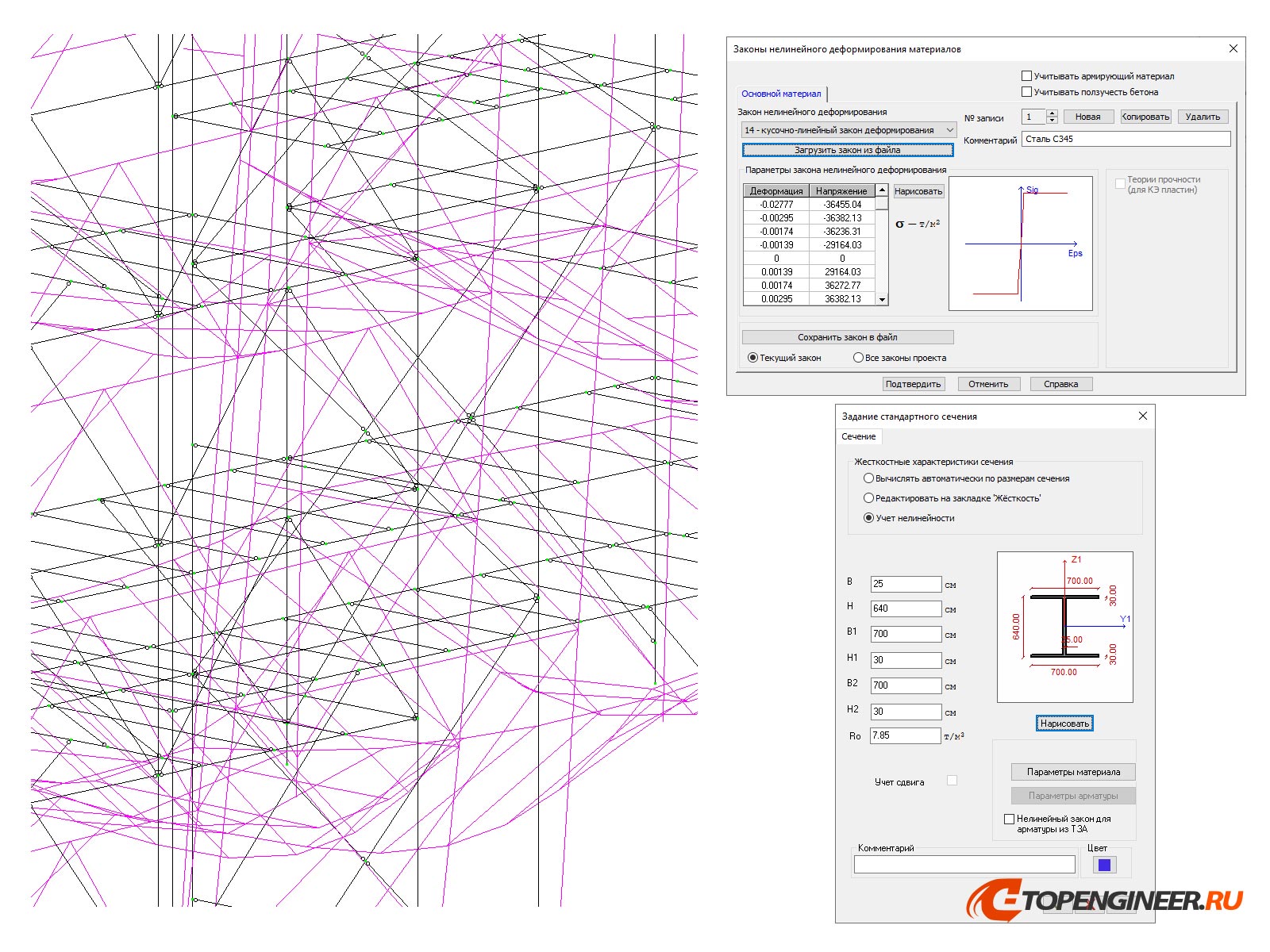Check 'Учитывать ползучесть бетона' option

(x=1026, y=92)
